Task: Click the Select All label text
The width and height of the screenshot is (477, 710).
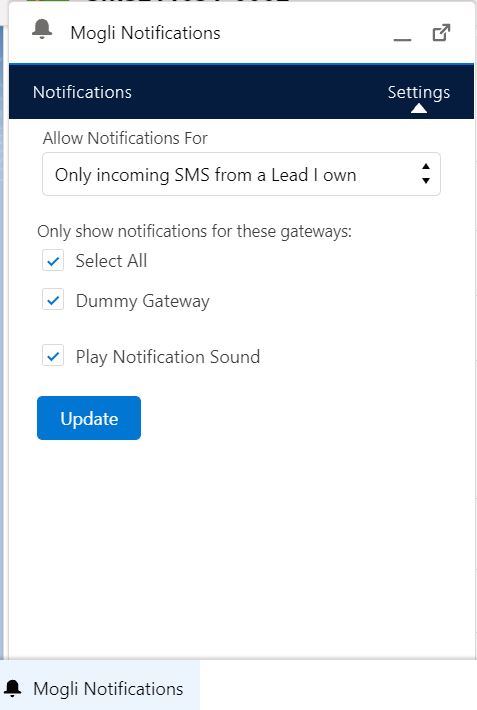Action: tap(111, 261)
